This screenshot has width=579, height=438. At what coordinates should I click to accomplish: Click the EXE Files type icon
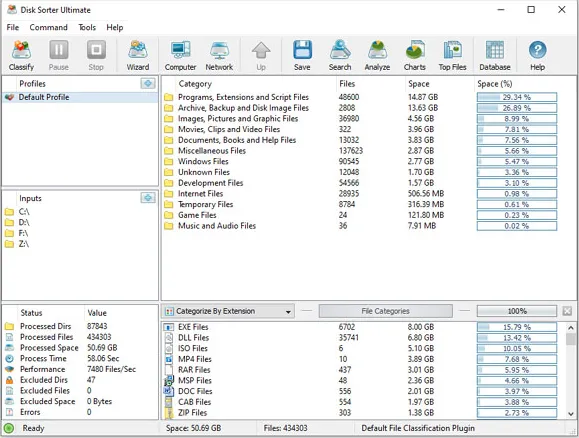click(169, 327)
